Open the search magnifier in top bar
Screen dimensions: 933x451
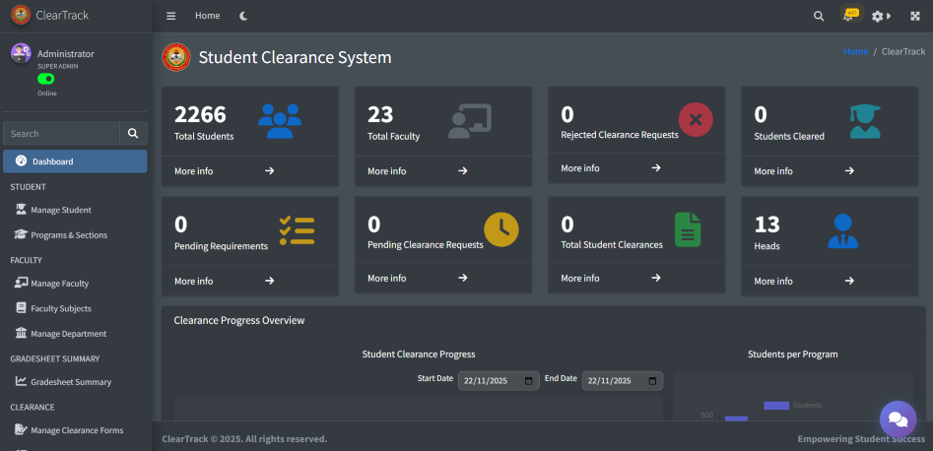(x=819, y=16)
